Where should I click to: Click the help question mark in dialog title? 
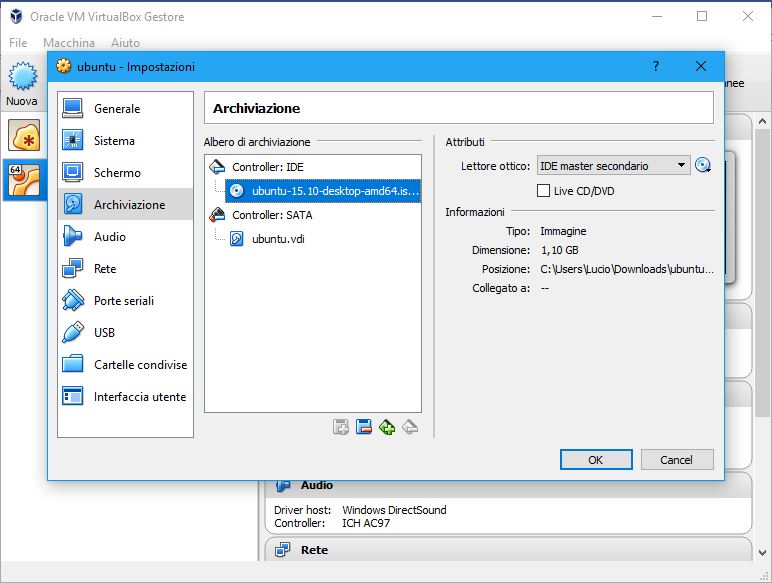click(x=655, y=66)
